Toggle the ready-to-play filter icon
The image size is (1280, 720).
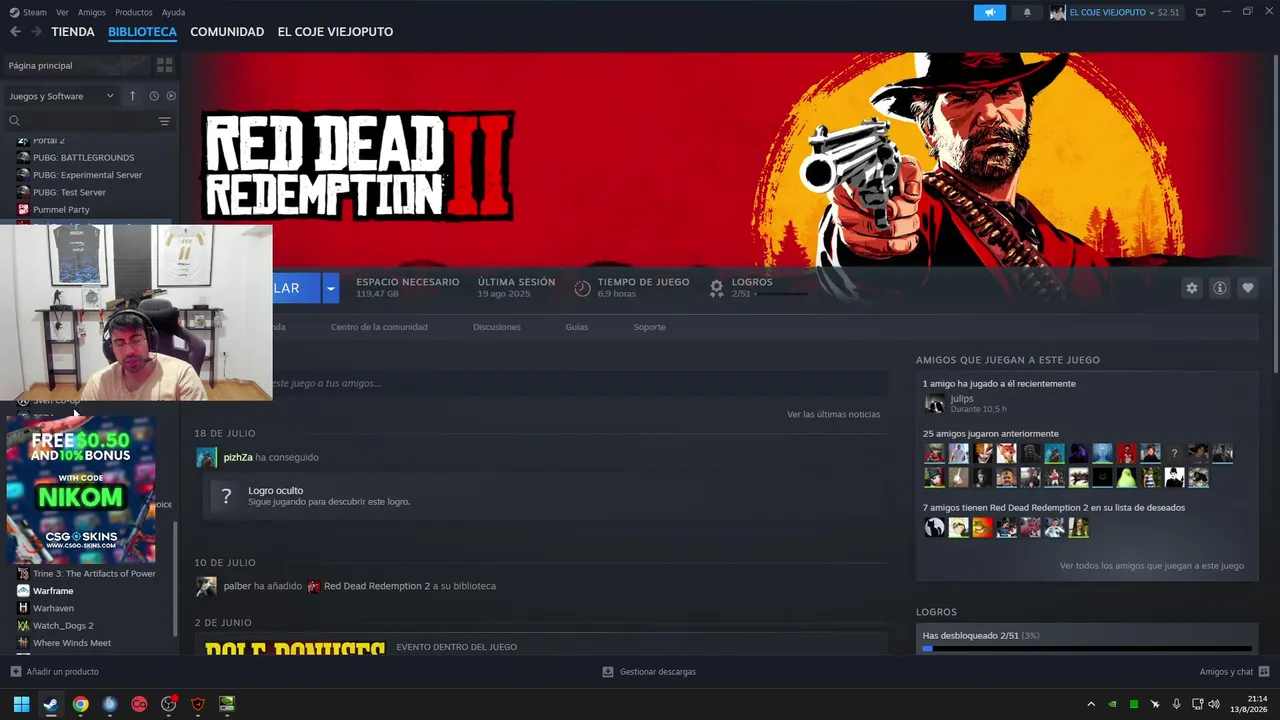pos(171,96)
